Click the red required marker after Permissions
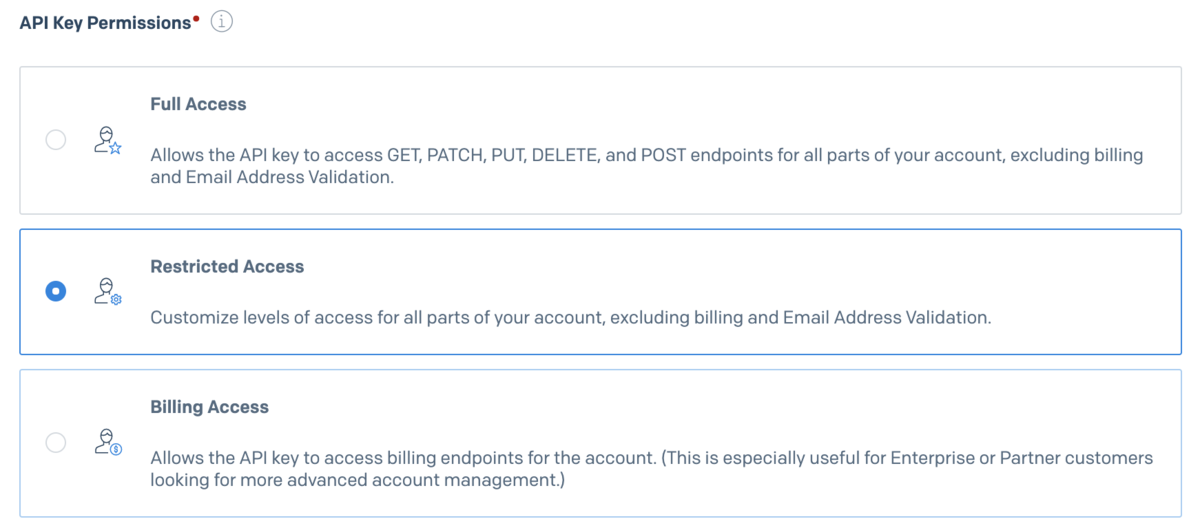Screen dimensions: 1200x530 pos(196,17)
